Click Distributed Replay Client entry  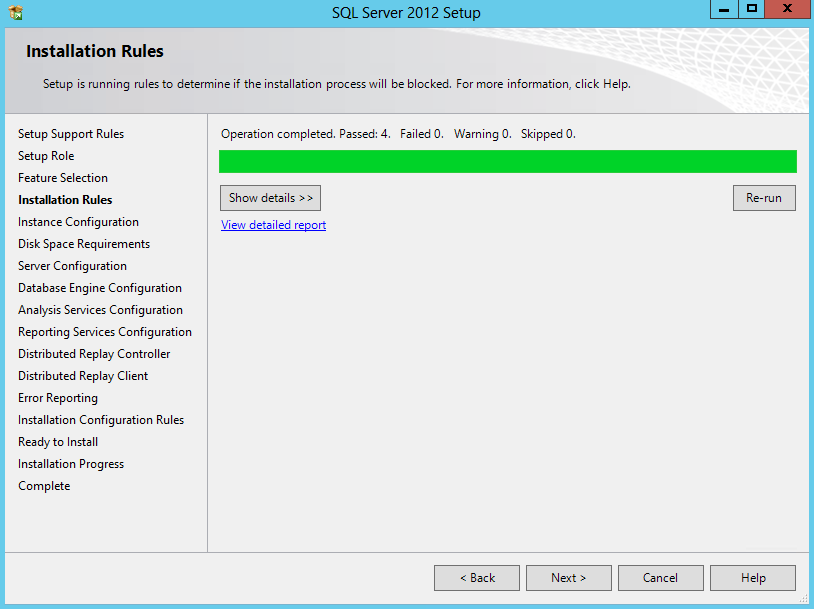(83, 376)
